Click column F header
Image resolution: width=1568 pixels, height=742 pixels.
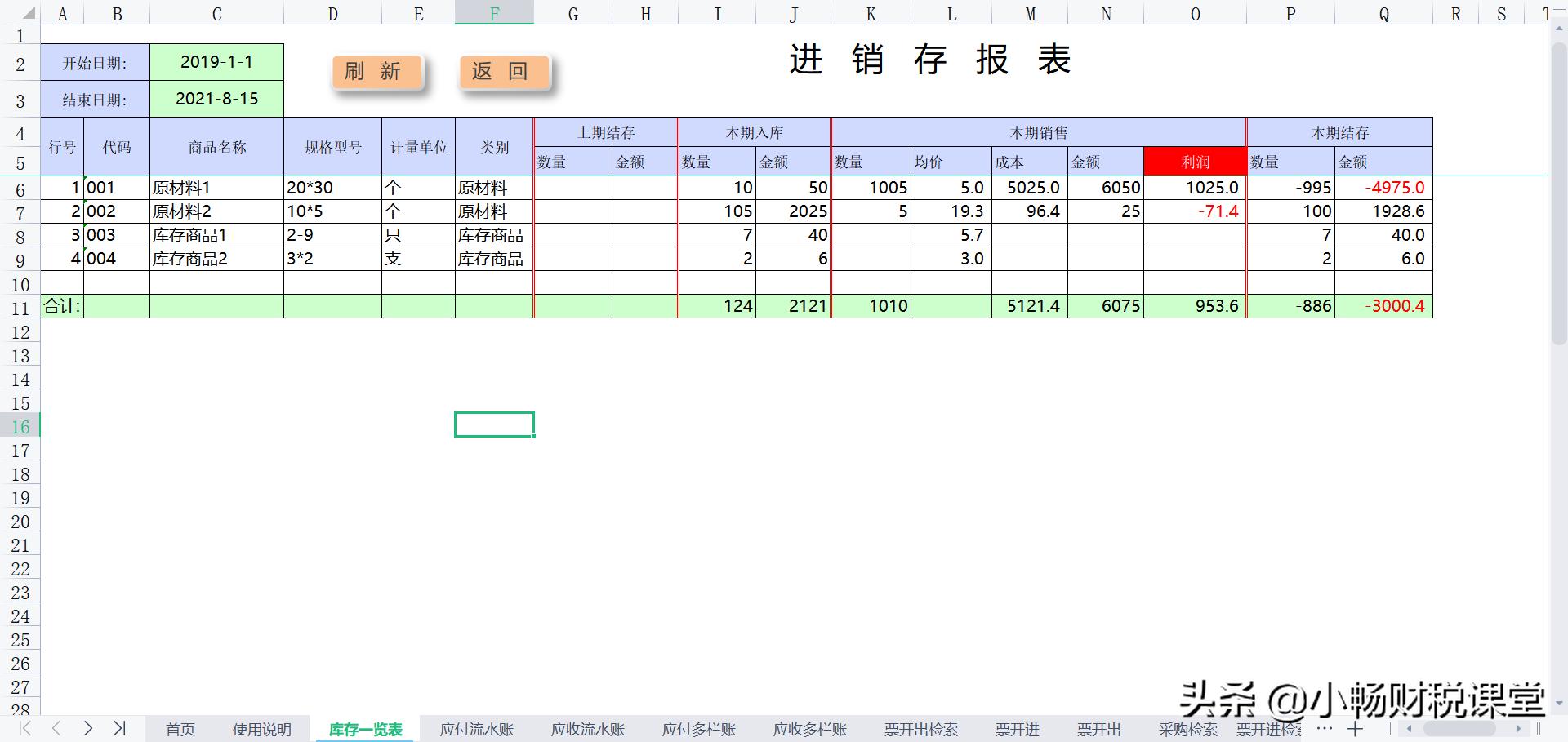click(494, 13)
